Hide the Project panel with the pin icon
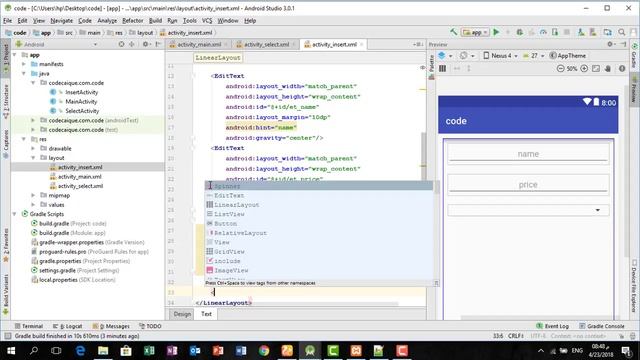The height and width of the screenshot is (360, 640). pos(158,44)
